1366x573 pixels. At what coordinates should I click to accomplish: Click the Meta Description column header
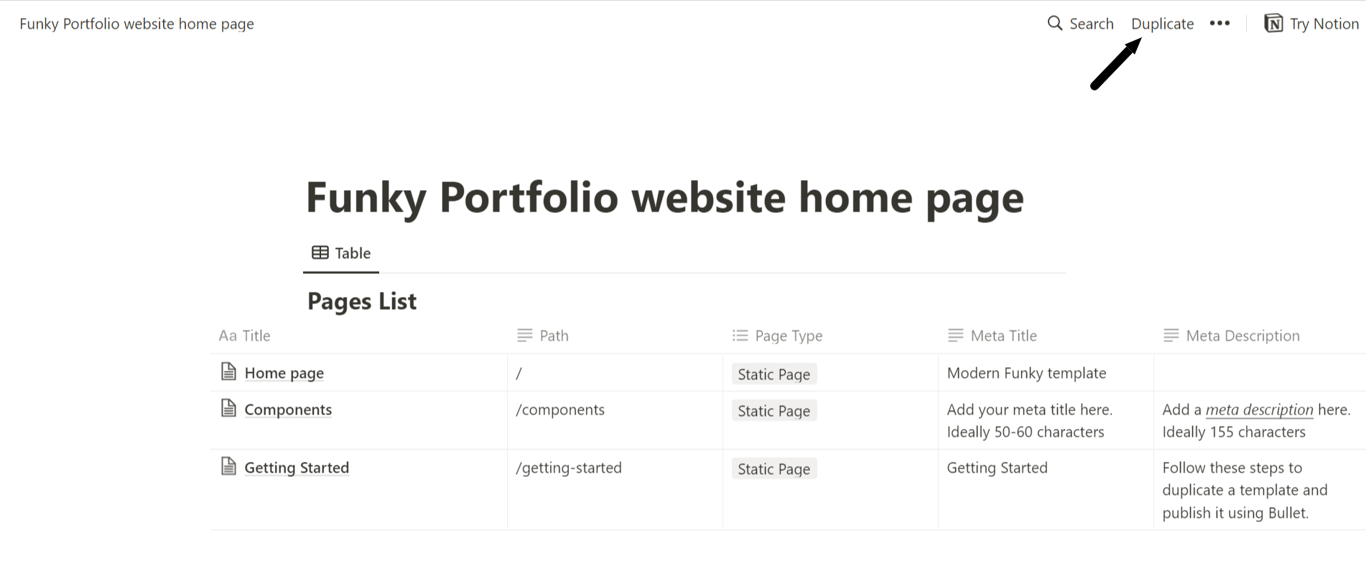(x=1242, y=336)
